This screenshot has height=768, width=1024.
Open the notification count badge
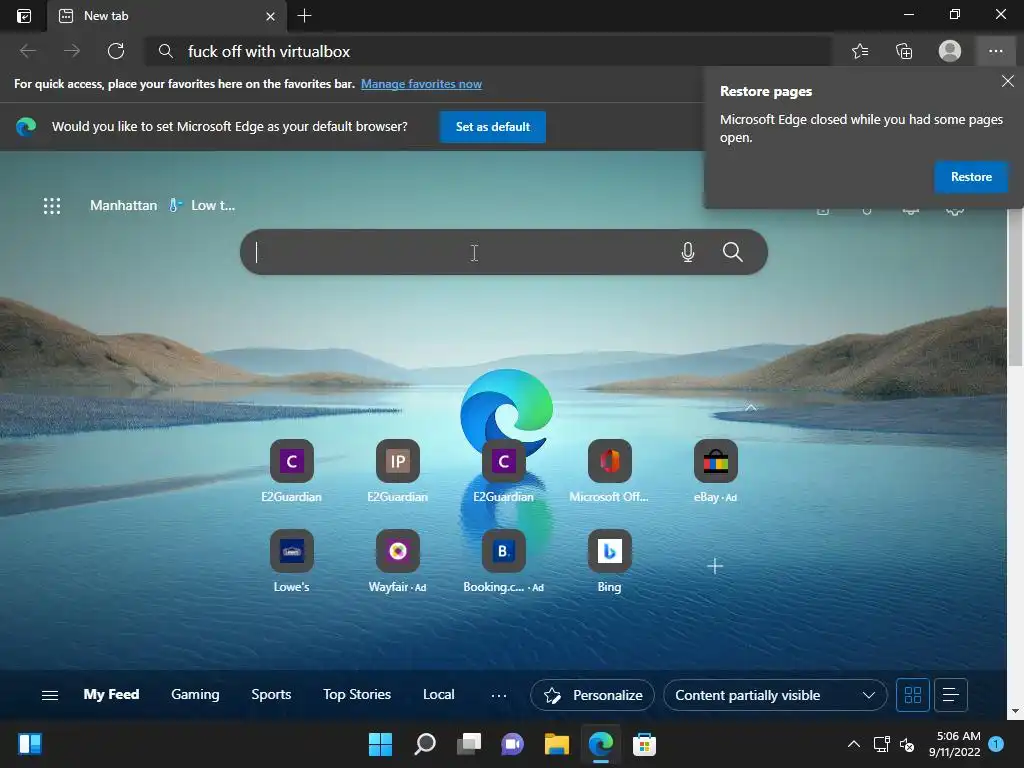pyautogui.click(x=996, y=743)
